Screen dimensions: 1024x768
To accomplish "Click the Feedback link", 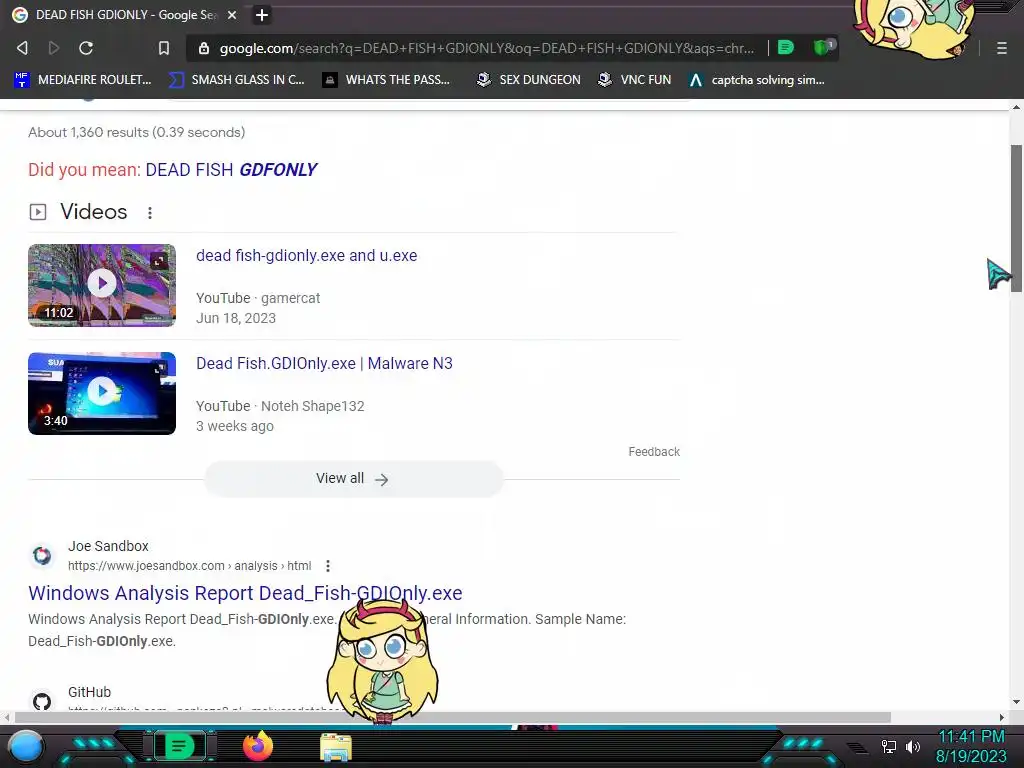I will pyautogui.click(x=654, y=452).
